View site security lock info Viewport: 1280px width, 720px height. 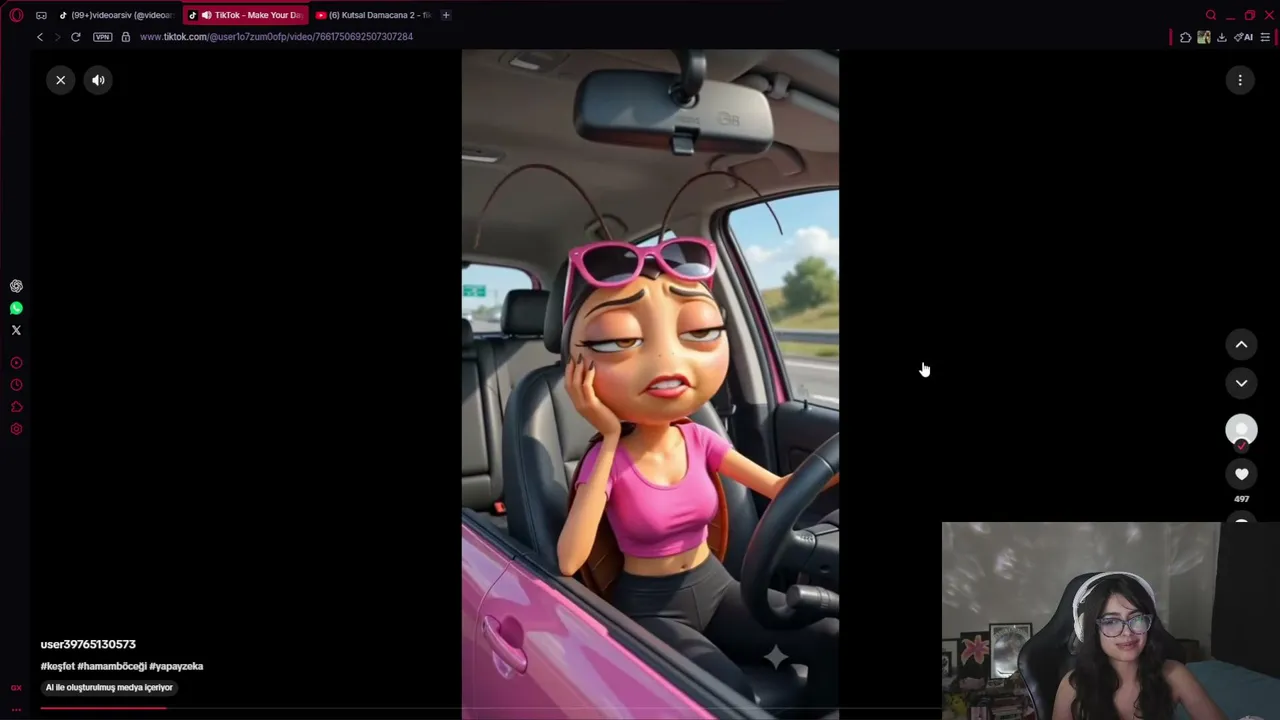125,37
